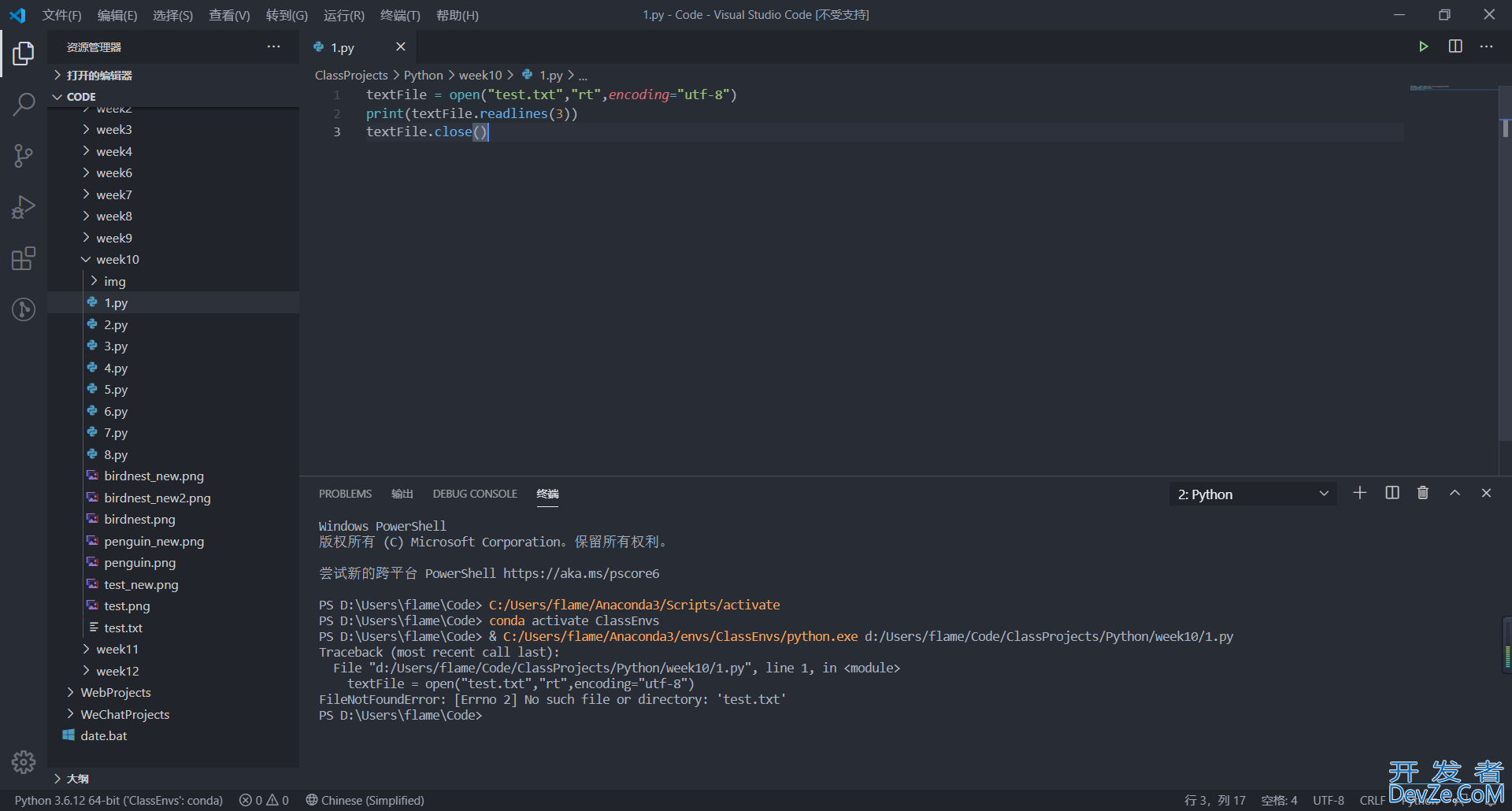This screenshot has height=811, width=1512.
Task: Click the Python 3.6.12 interpreter selector
Action: coord(118,800)
